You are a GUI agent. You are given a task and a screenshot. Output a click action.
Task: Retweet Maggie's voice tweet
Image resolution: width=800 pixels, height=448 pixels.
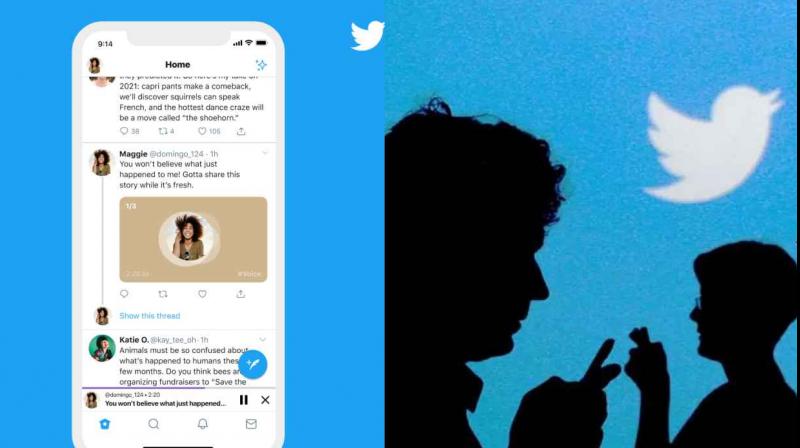pos(163,294)
